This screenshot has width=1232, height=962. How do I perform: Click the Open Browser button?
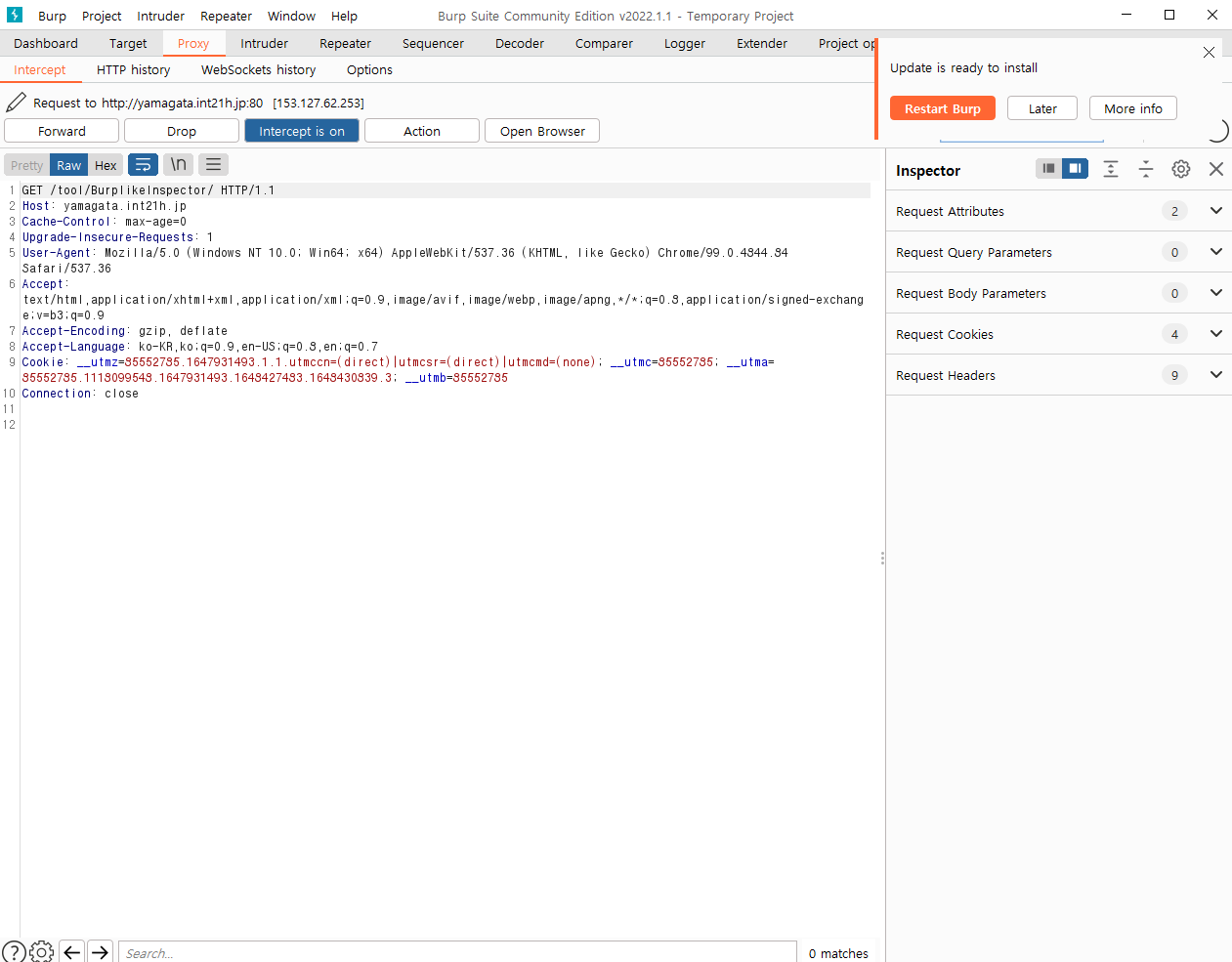(x=542, y=131)
